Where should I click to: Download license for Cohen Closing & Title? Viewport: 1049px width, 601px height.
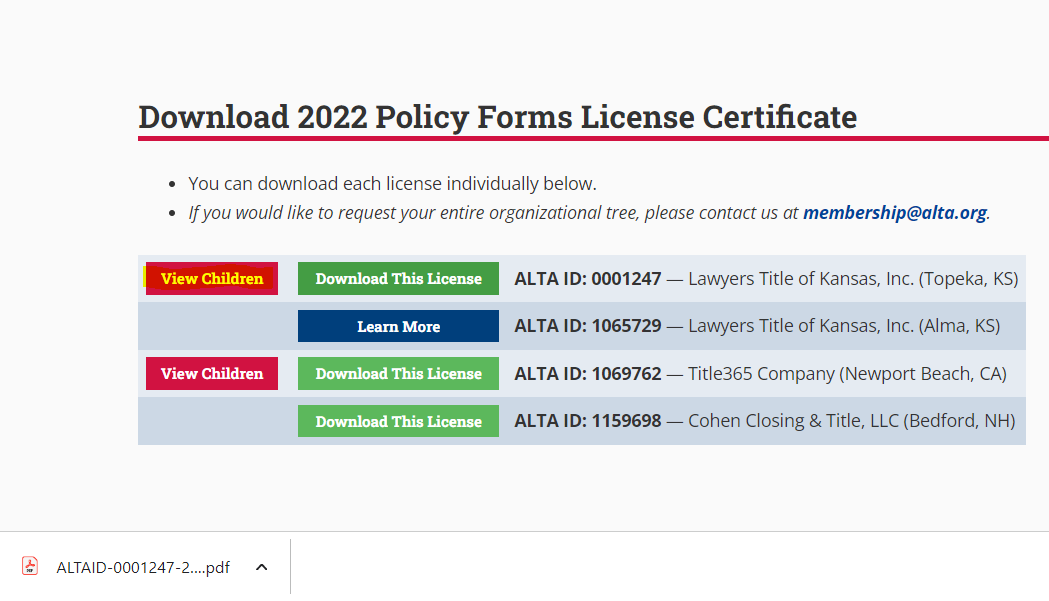tap(398, 421)
